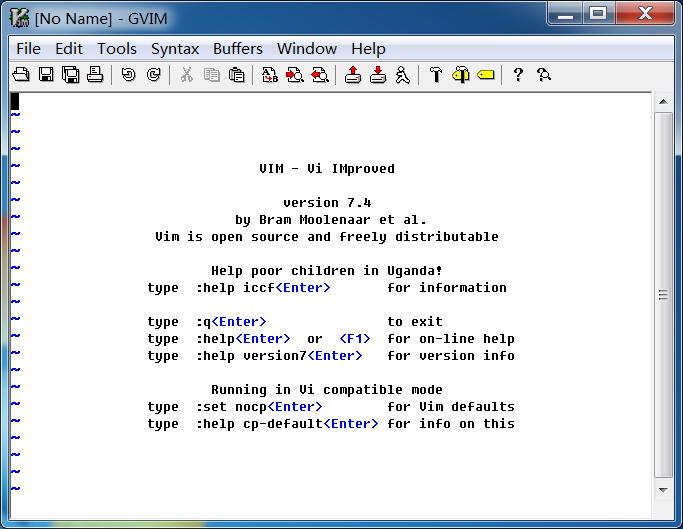The height and width of the screenshot is (529, 683).
Task: Print the buffer using the printer icon
Action: [95, 75]
